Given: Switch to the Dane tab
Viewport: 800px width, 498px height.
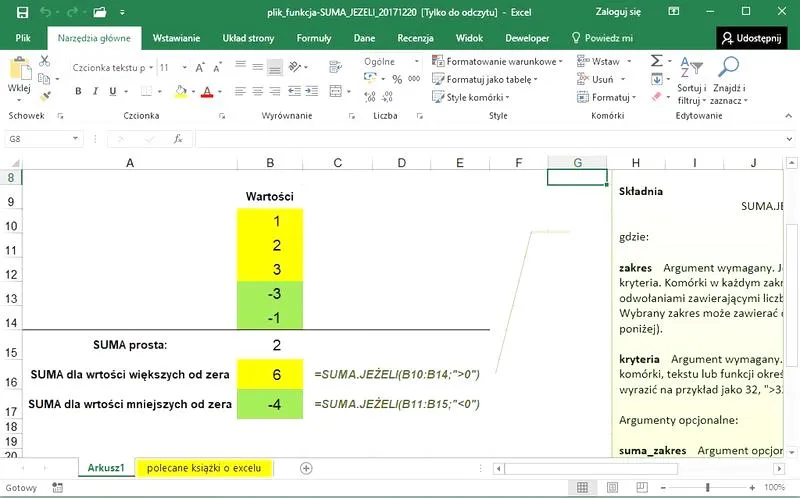Looking at the screenshot, I should [364, 38].
